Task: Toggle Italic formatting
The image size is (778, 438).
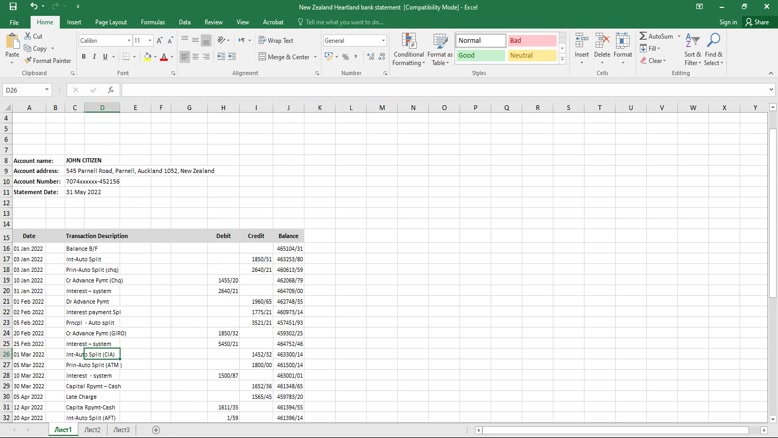Action: 95,57
